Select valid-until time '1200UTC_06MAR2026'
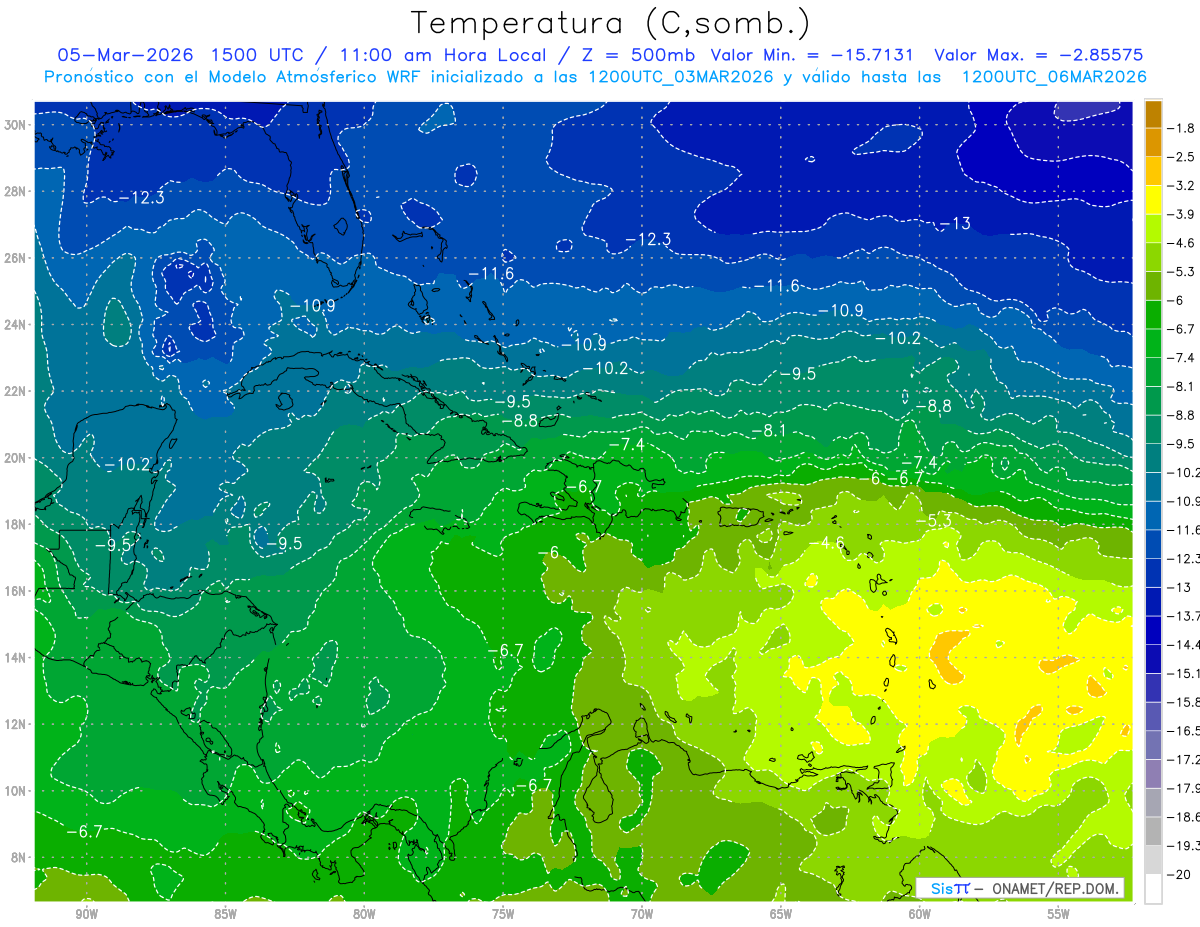1200x927 pixels. (x=1054, y=77)
